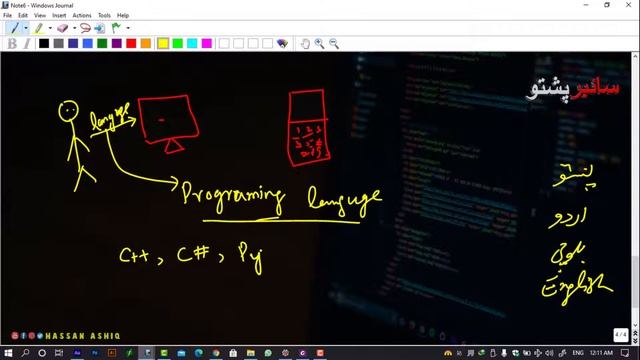Open Adobe After Effects from taskbar
This screenshot has height=360, width=640.
pyautogui.click(x=77, y=353)
